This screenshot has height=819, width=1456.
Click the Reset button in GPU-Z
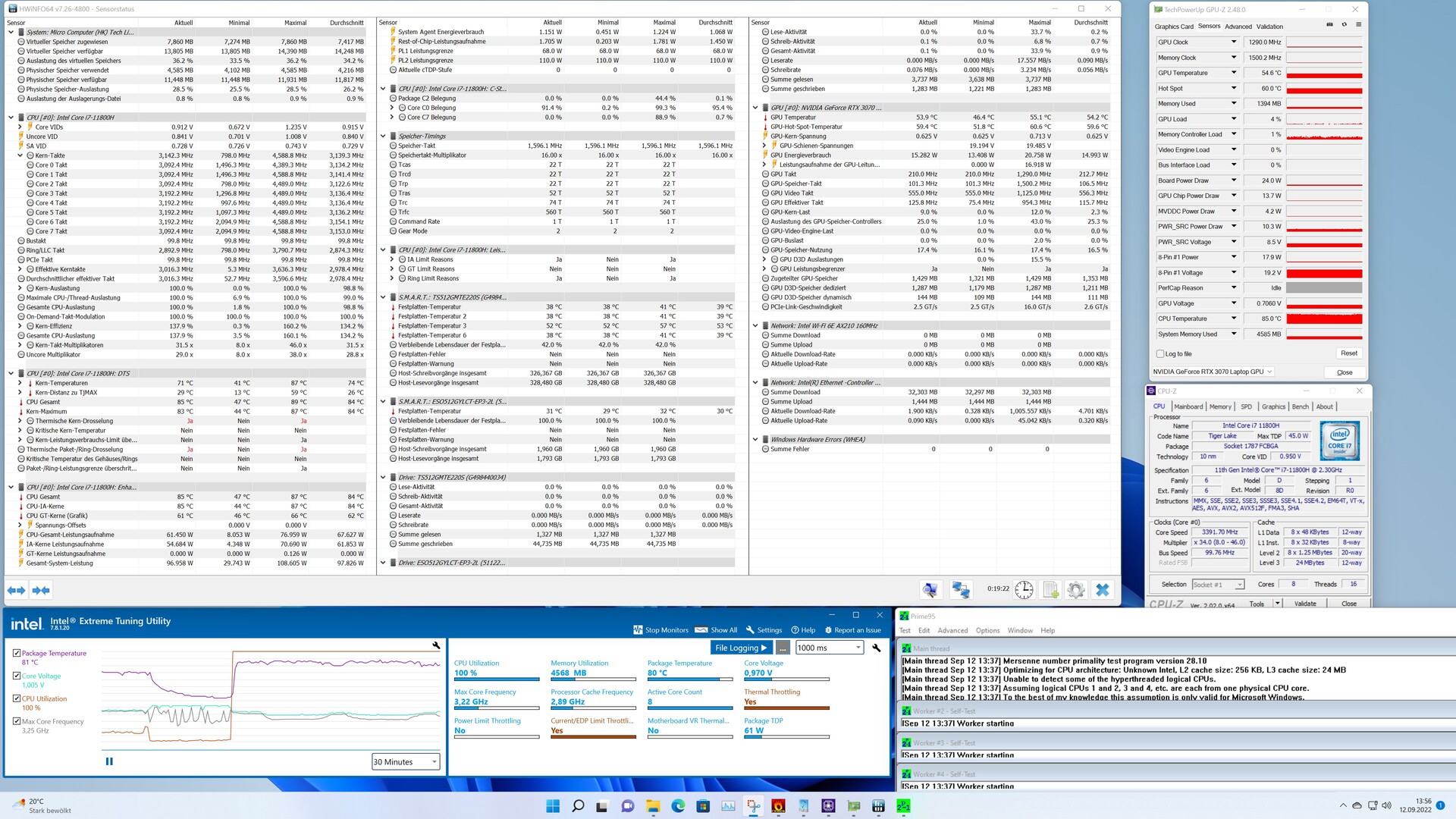tap(1348, 353)
